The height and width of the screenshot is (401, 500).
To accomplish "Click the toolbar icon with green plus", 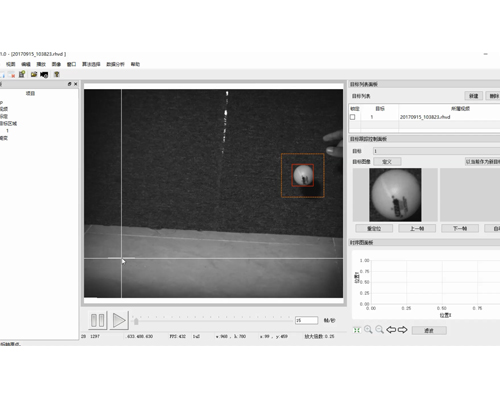I will pos(22,74).
